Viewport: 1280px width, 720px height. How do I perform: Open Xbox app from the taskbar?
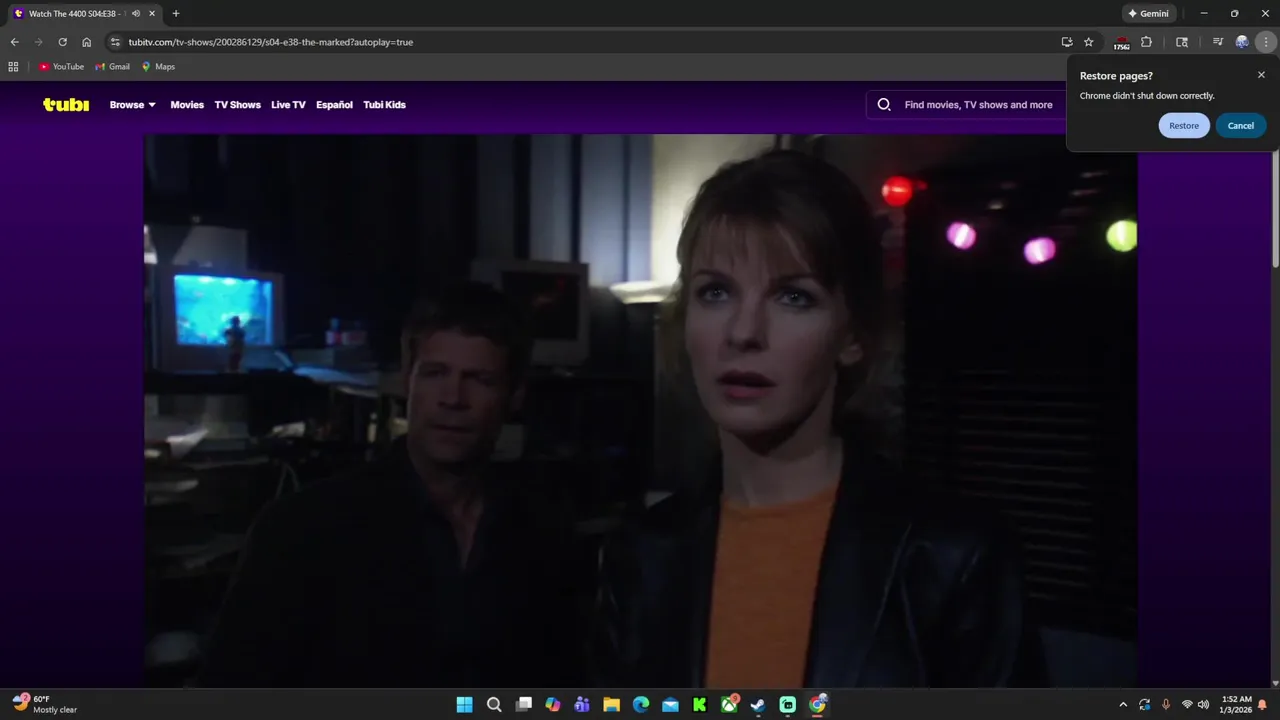click(729, 704)
